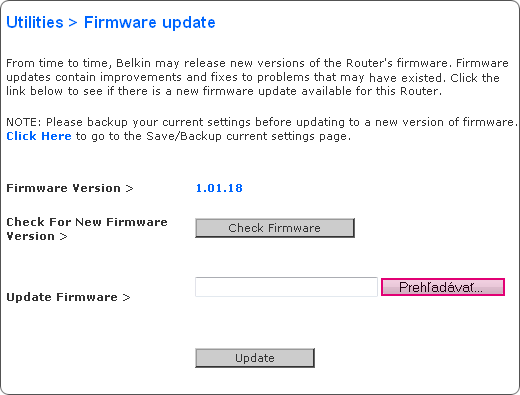
Task: Start the firmware with the Update button
Action: coord(255,358)
